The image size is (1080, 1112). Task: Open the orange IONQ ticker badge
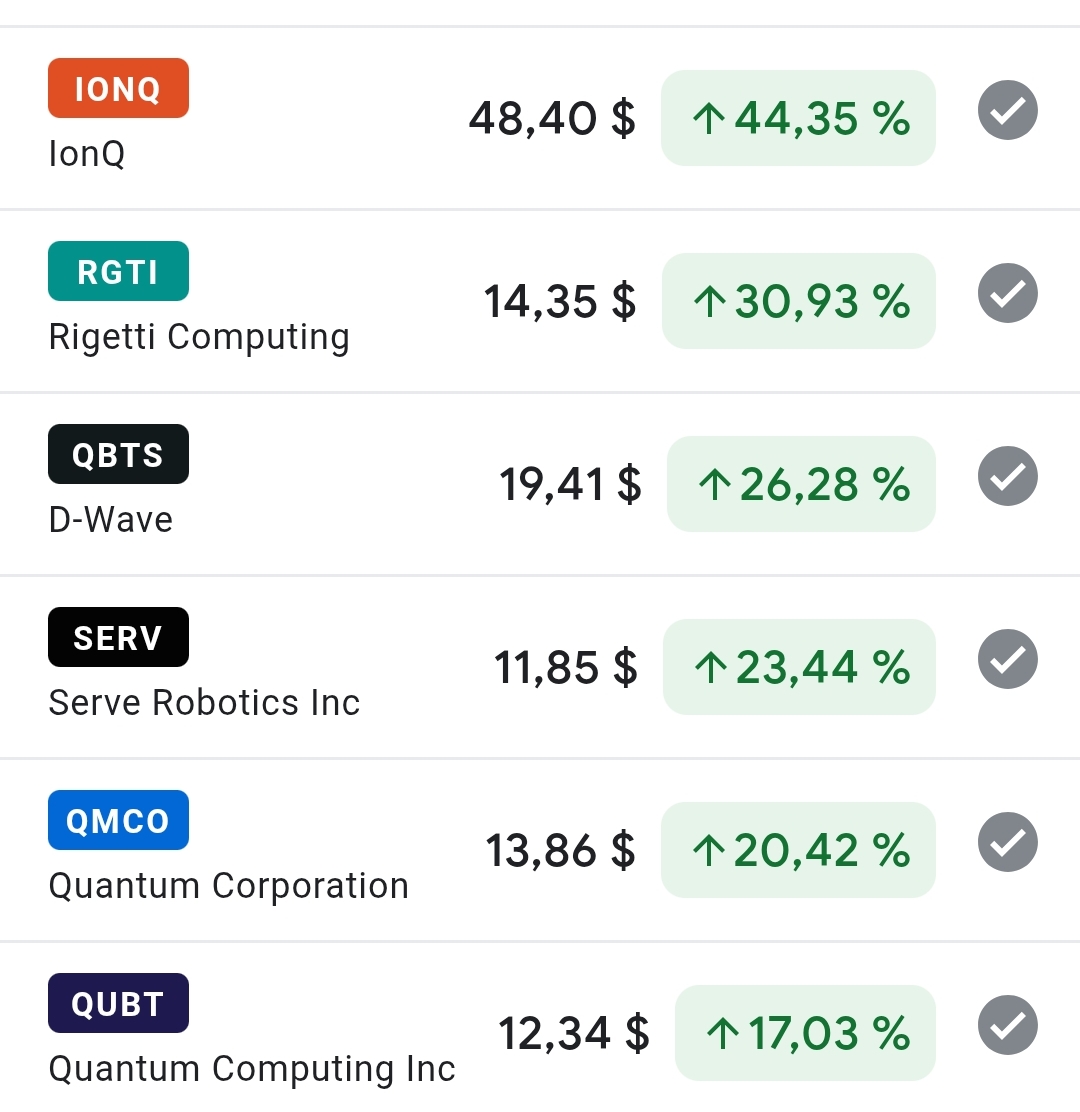click(118, 88)
